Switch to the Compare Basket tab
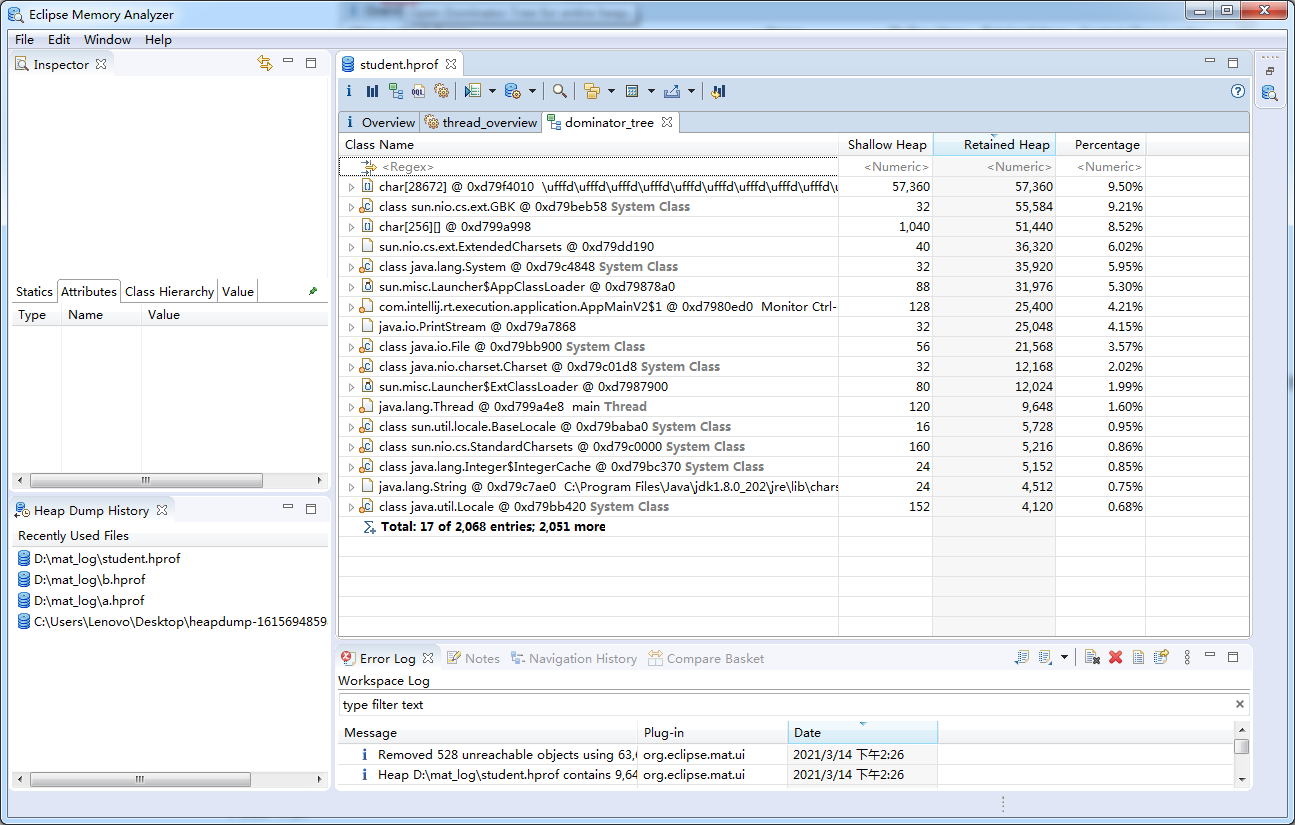Screen dimensions: 1295x825 click(706, 658)
